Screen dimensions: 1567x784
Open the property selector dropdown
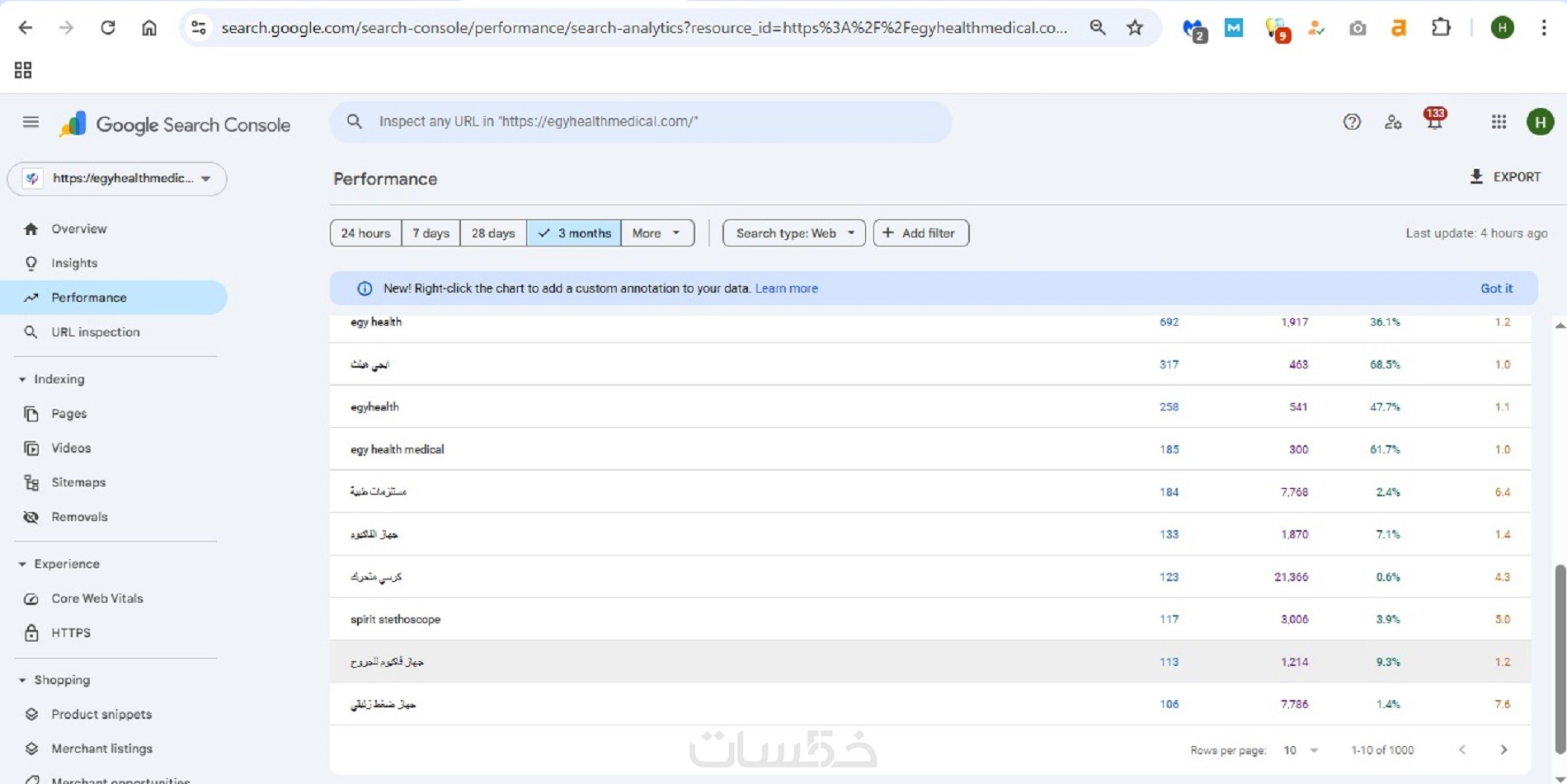pos(117,179)
